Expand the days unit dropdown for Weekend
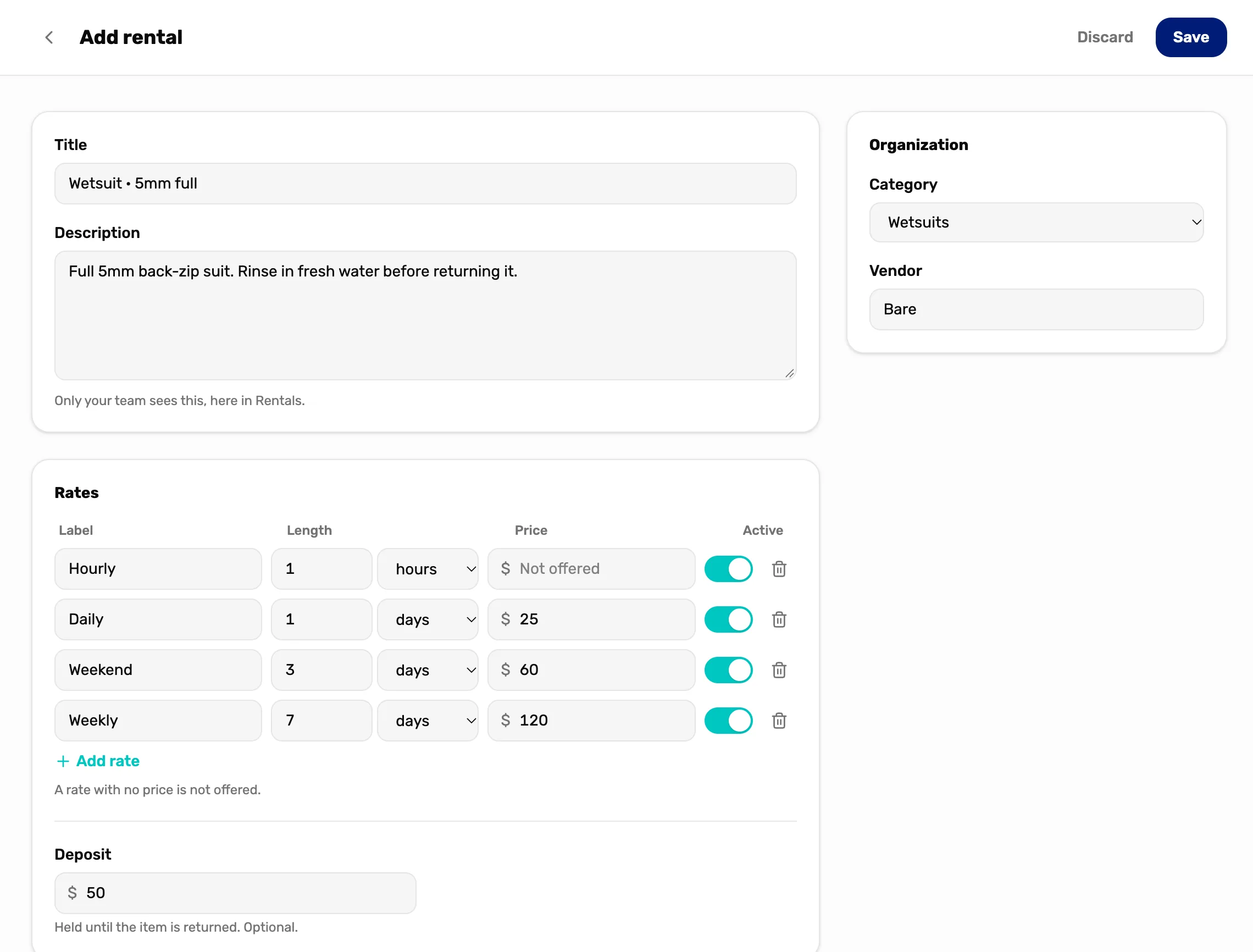Viewport: 1253px width, 952px height. point(428,670)
